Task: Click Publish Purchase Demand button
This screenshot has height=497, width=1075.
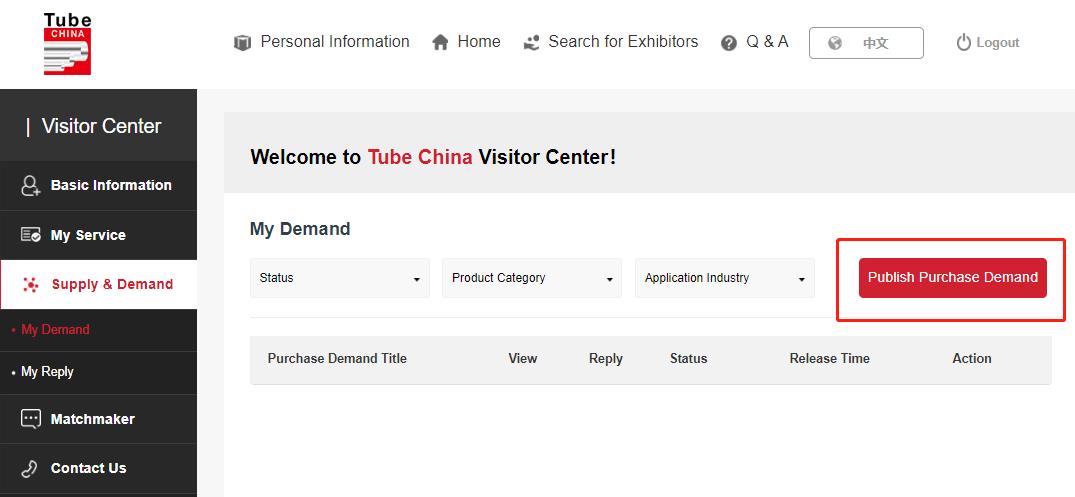Action: click(x=952, y=278)
